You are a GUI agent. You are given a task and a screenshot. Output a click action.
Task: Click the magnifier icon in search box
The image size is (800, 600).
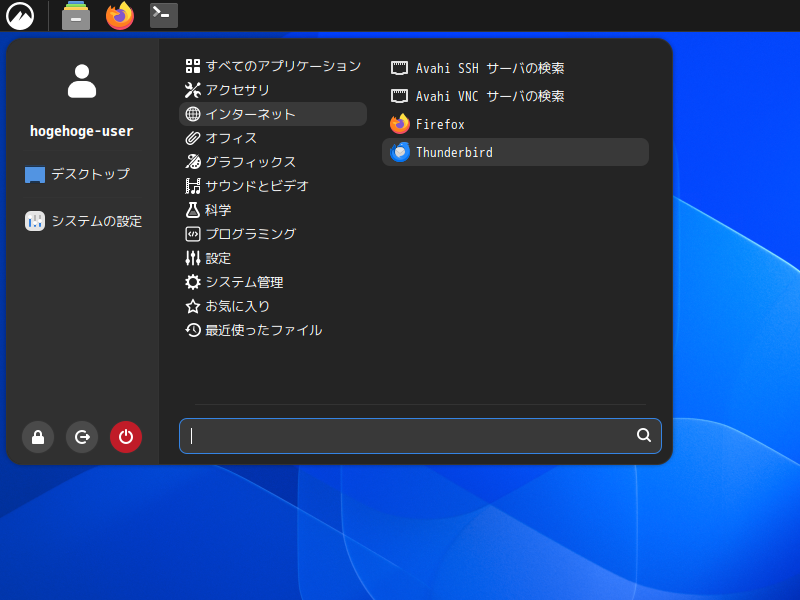tap(644, 435)
